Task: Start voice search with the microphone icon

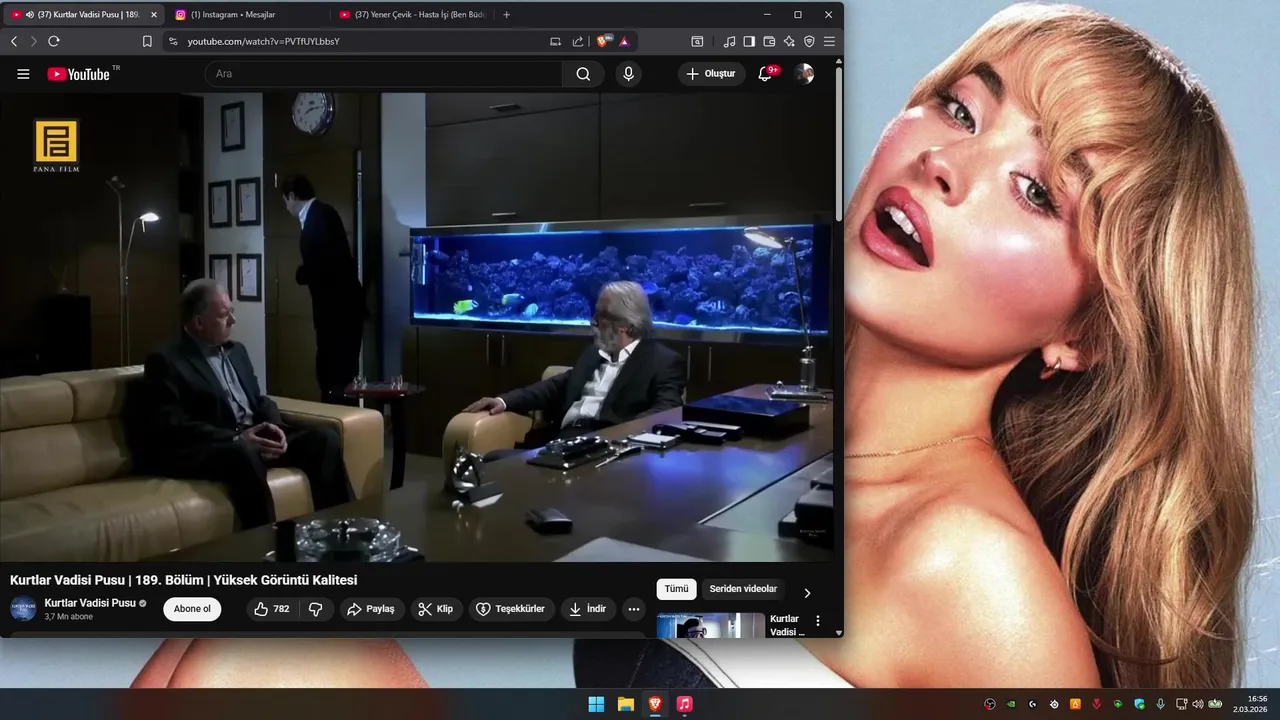Action: pos(628,74)
